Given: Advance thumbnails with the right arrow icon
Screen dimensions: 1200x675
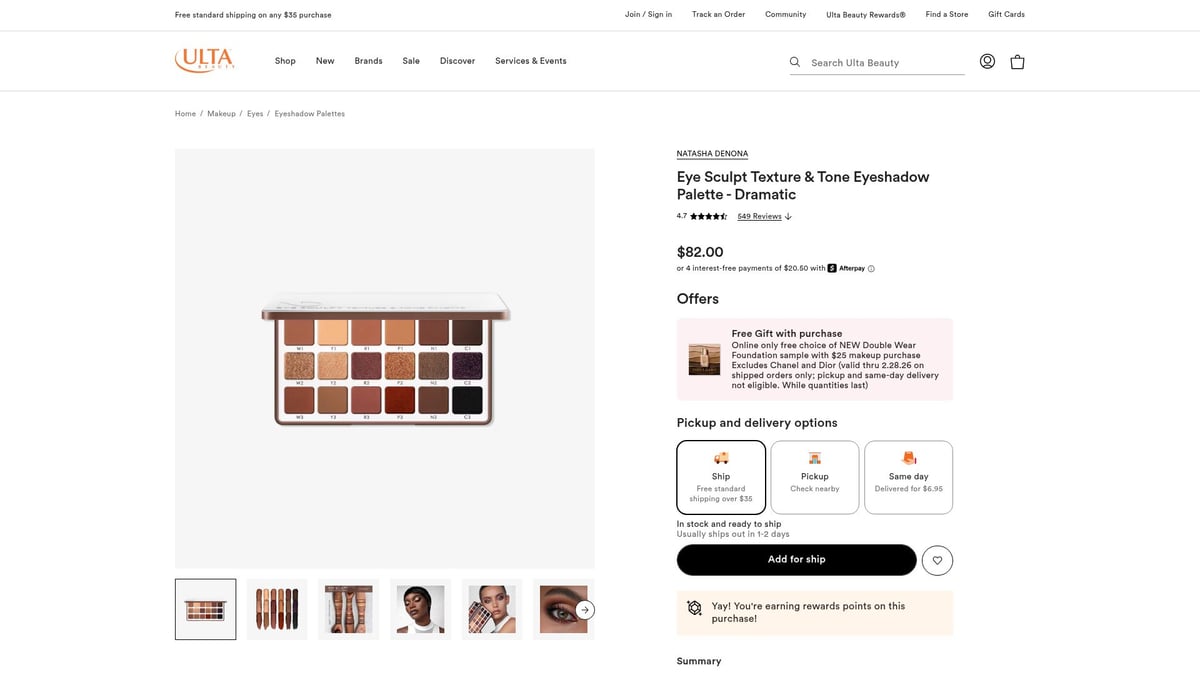Looking at the screenshot, I should pos(584,608).
